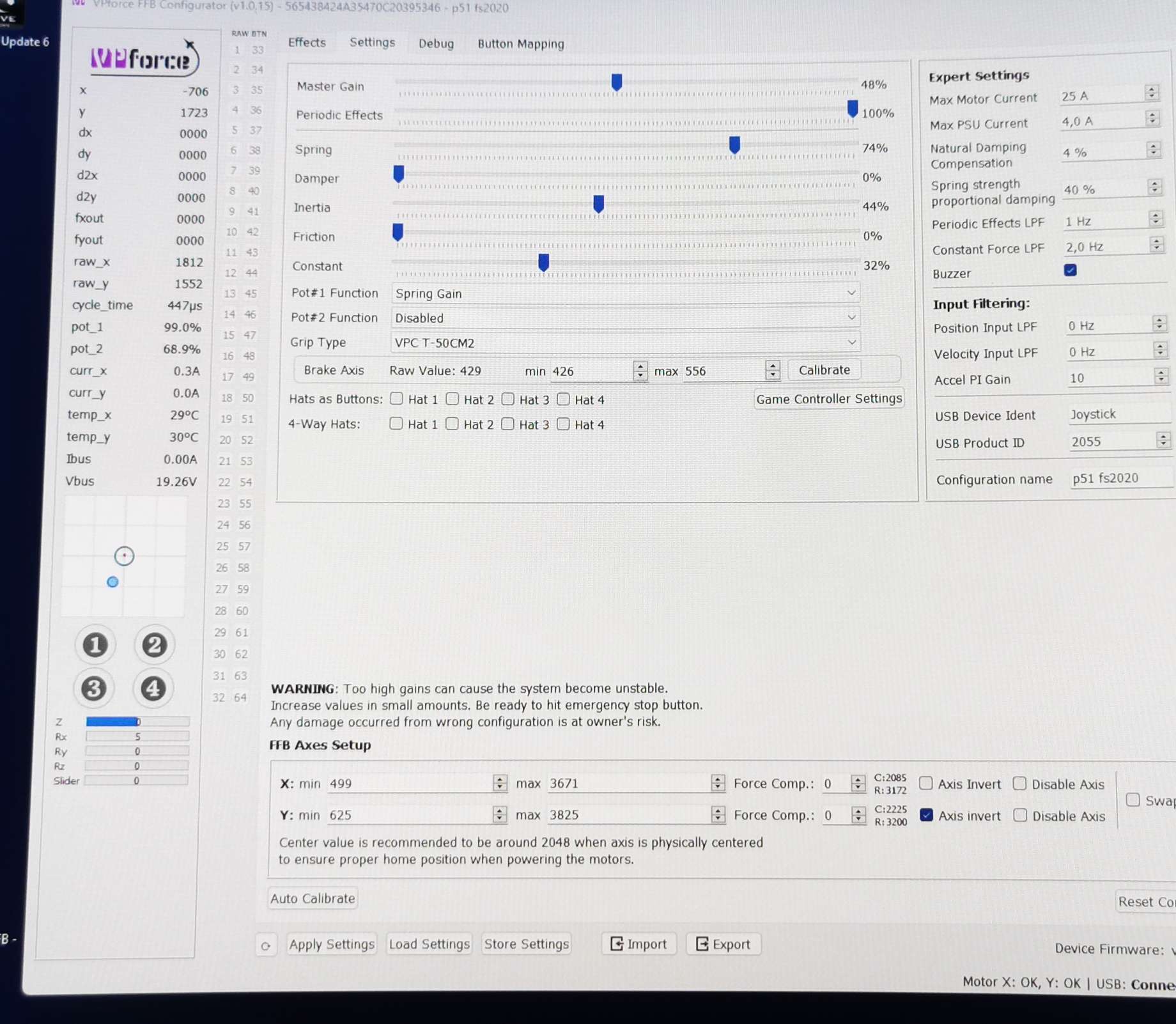Click the Damper slider handle
The image size is (1176, 1024).
(399, 174)
